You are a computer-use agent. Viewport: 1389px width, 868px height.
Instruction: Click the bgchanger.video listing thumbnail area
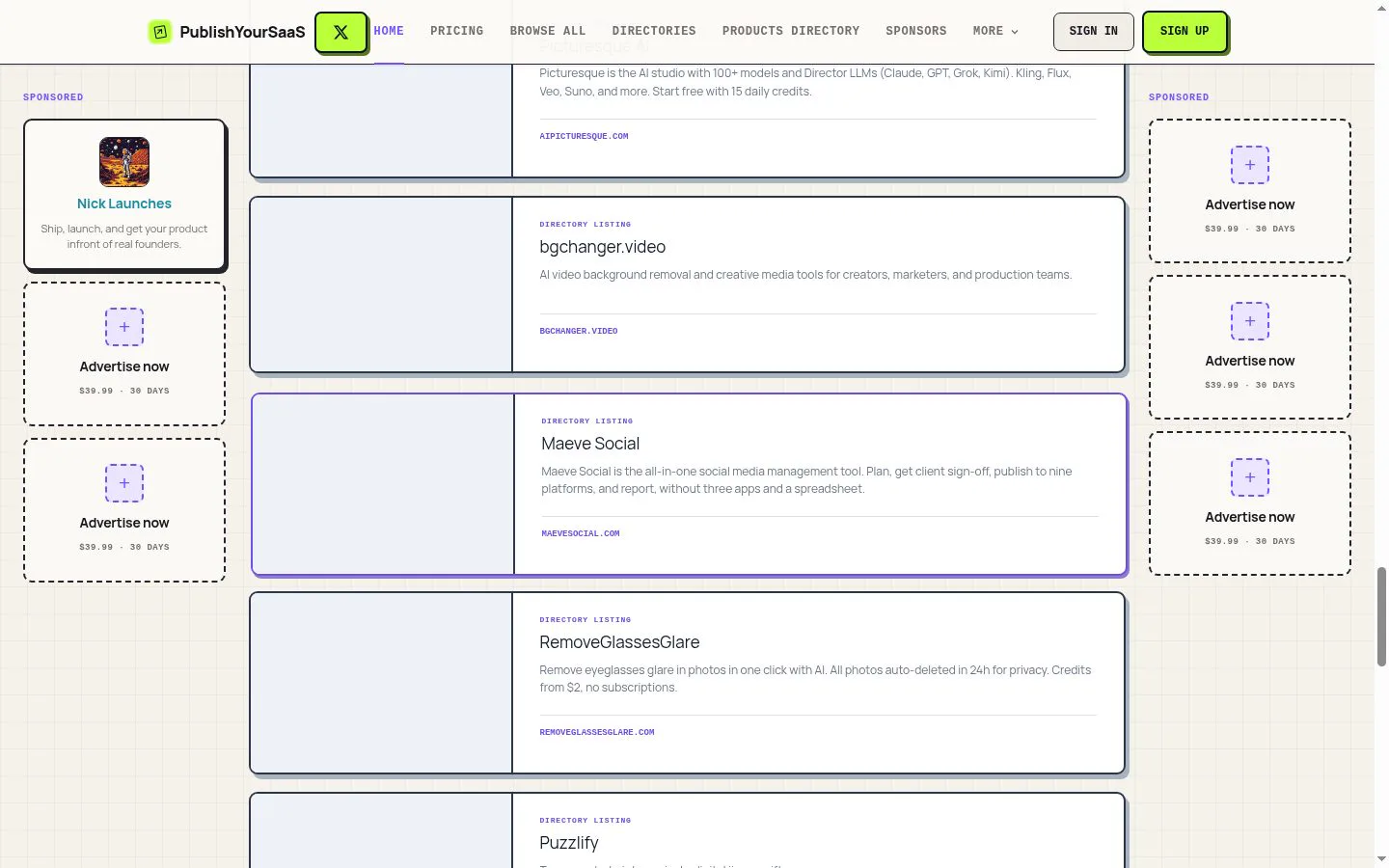(x=382, y=285)
